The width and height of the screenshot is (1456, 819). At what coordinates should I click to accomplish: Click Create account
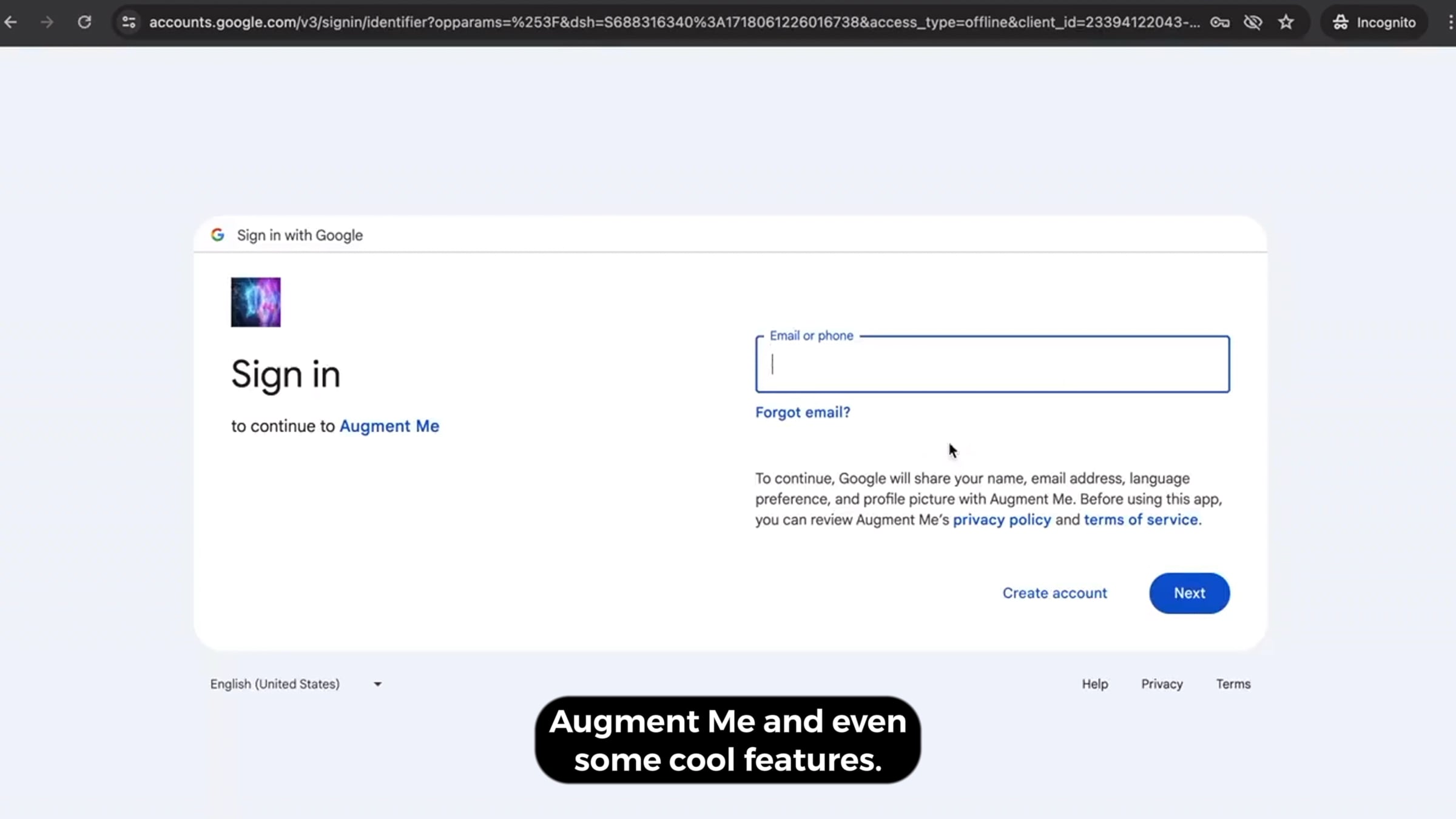[1054, 593]
